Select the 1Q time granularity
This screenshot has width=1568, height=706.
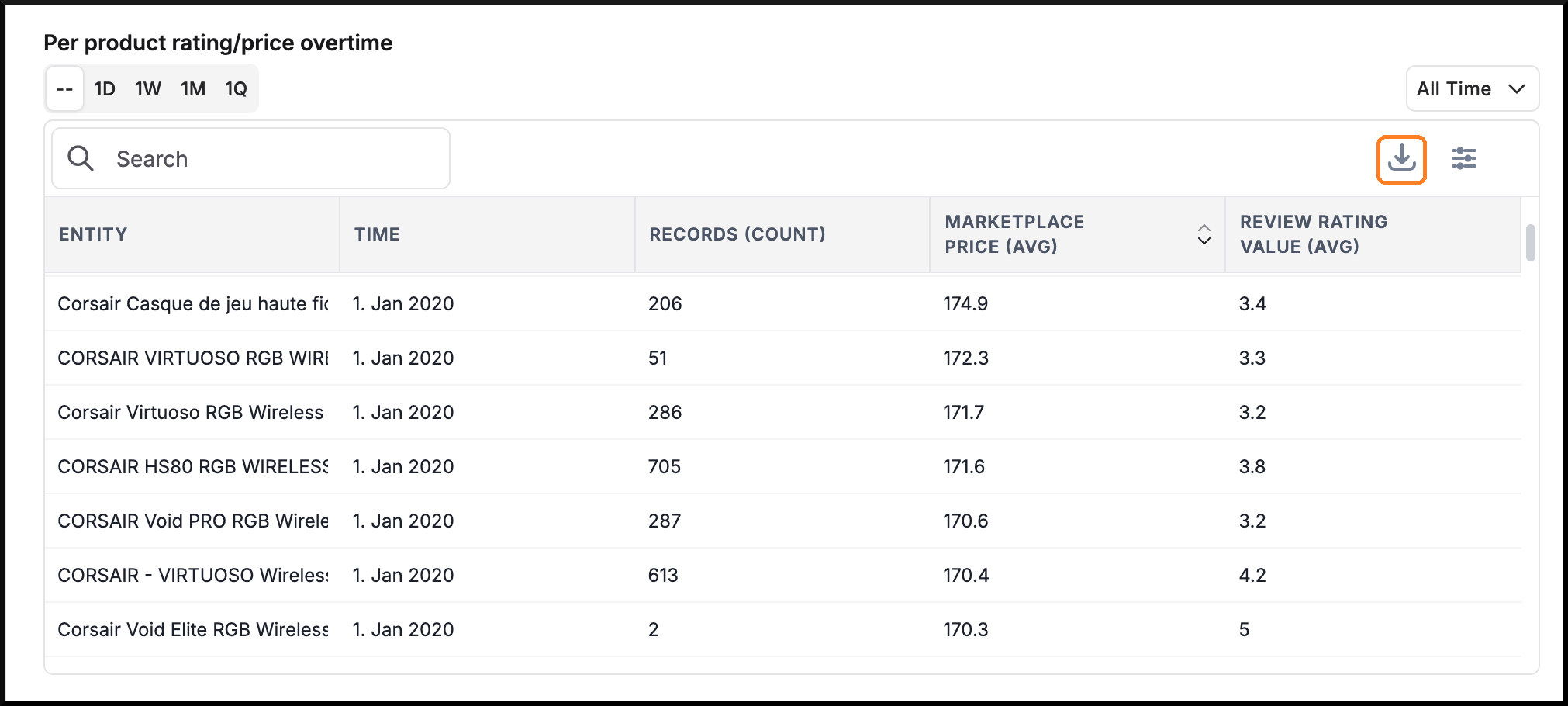[236, 88]
